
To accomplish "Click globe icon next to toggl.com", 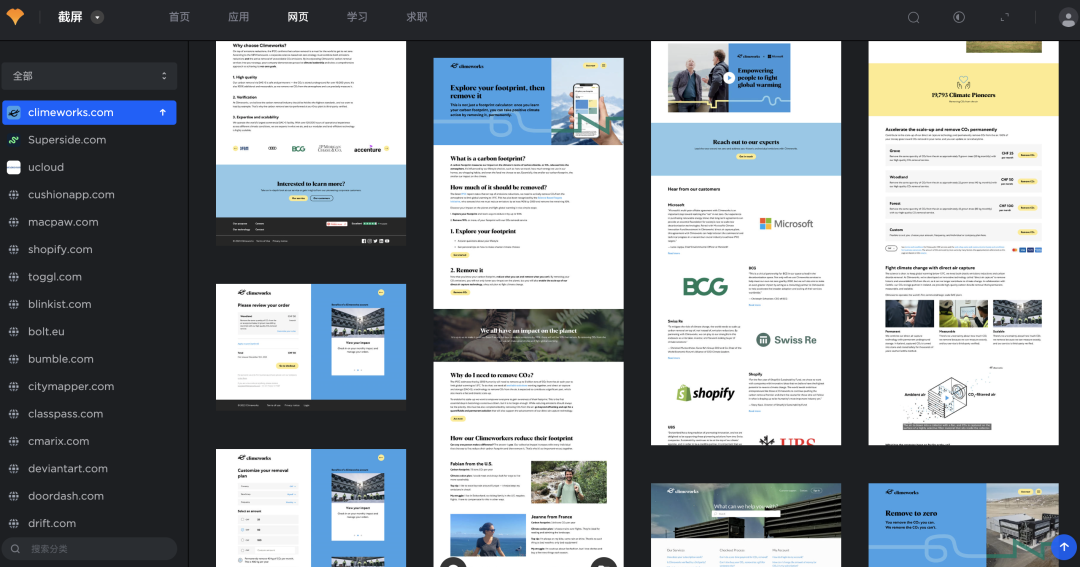I will click(x=14, y=277).
